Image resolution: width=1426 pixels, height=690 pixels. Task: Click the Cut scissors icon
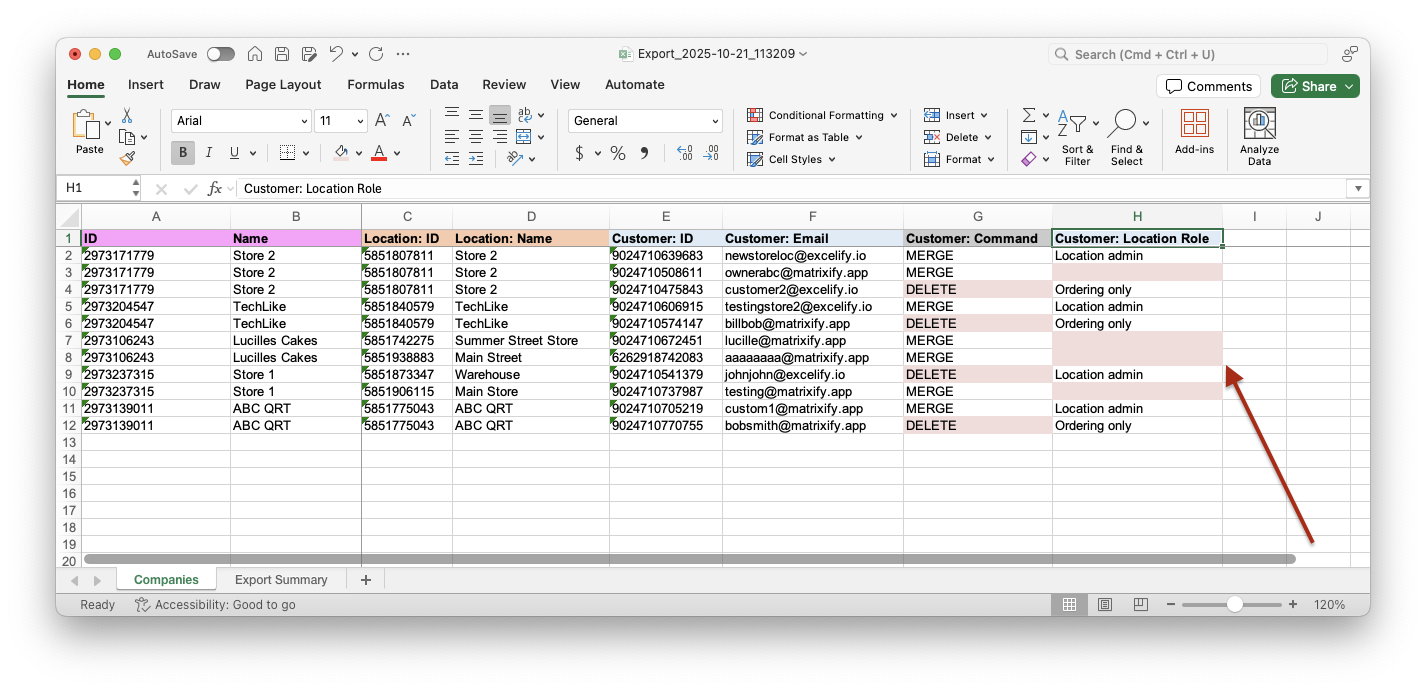pos(127,115)
